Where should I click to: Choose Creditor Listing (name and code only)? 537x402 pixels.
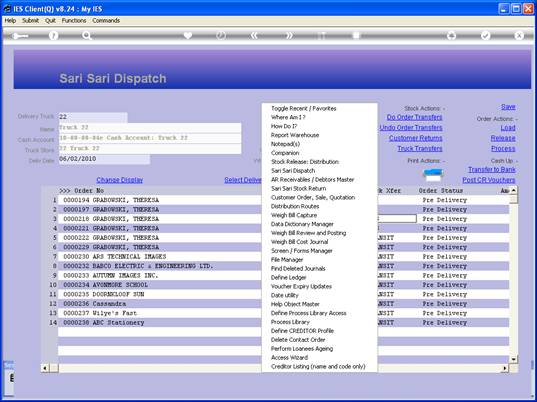coord(318,367)
